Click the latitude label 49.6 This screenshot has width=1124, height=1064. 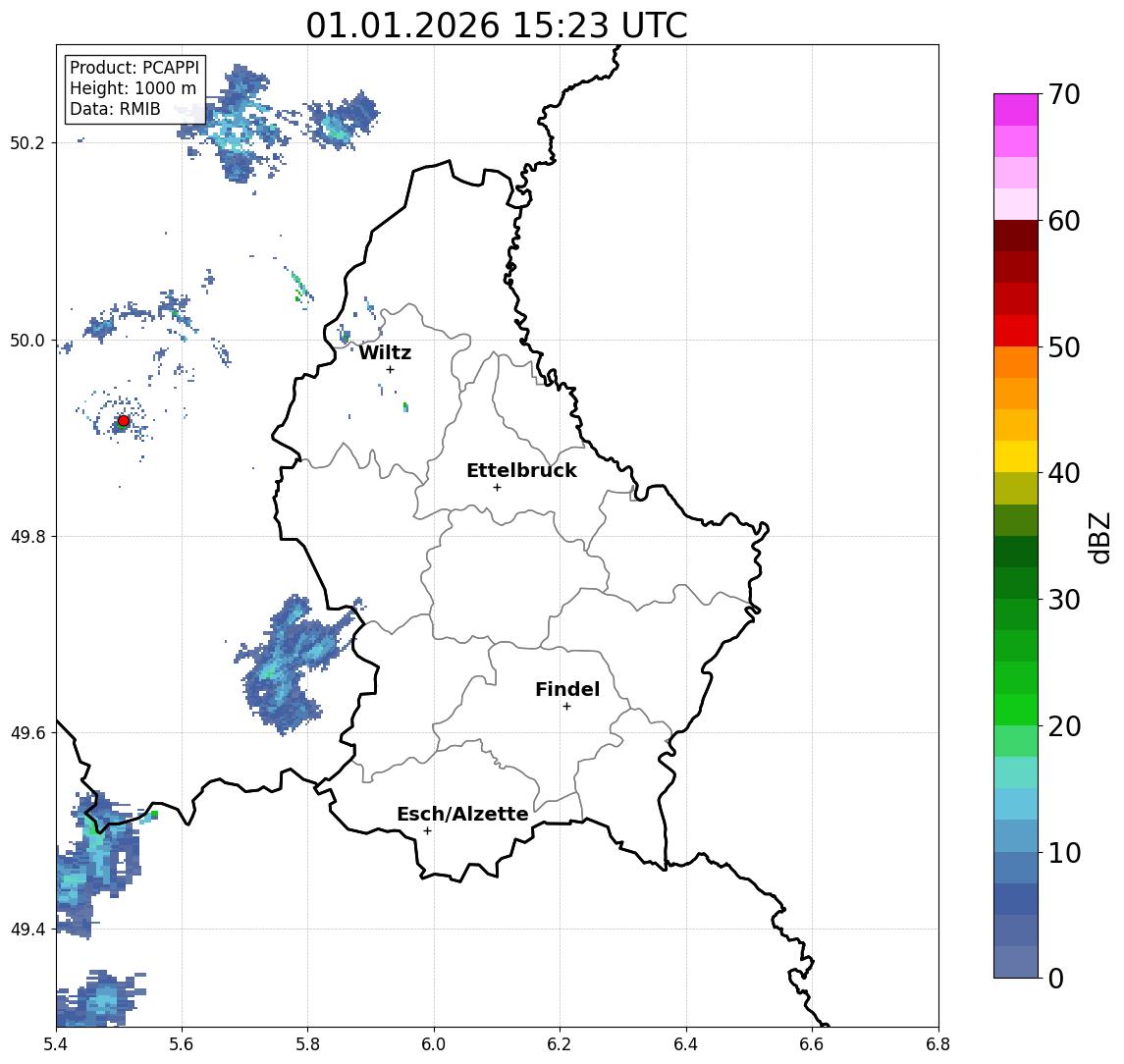tap(27, 733)
